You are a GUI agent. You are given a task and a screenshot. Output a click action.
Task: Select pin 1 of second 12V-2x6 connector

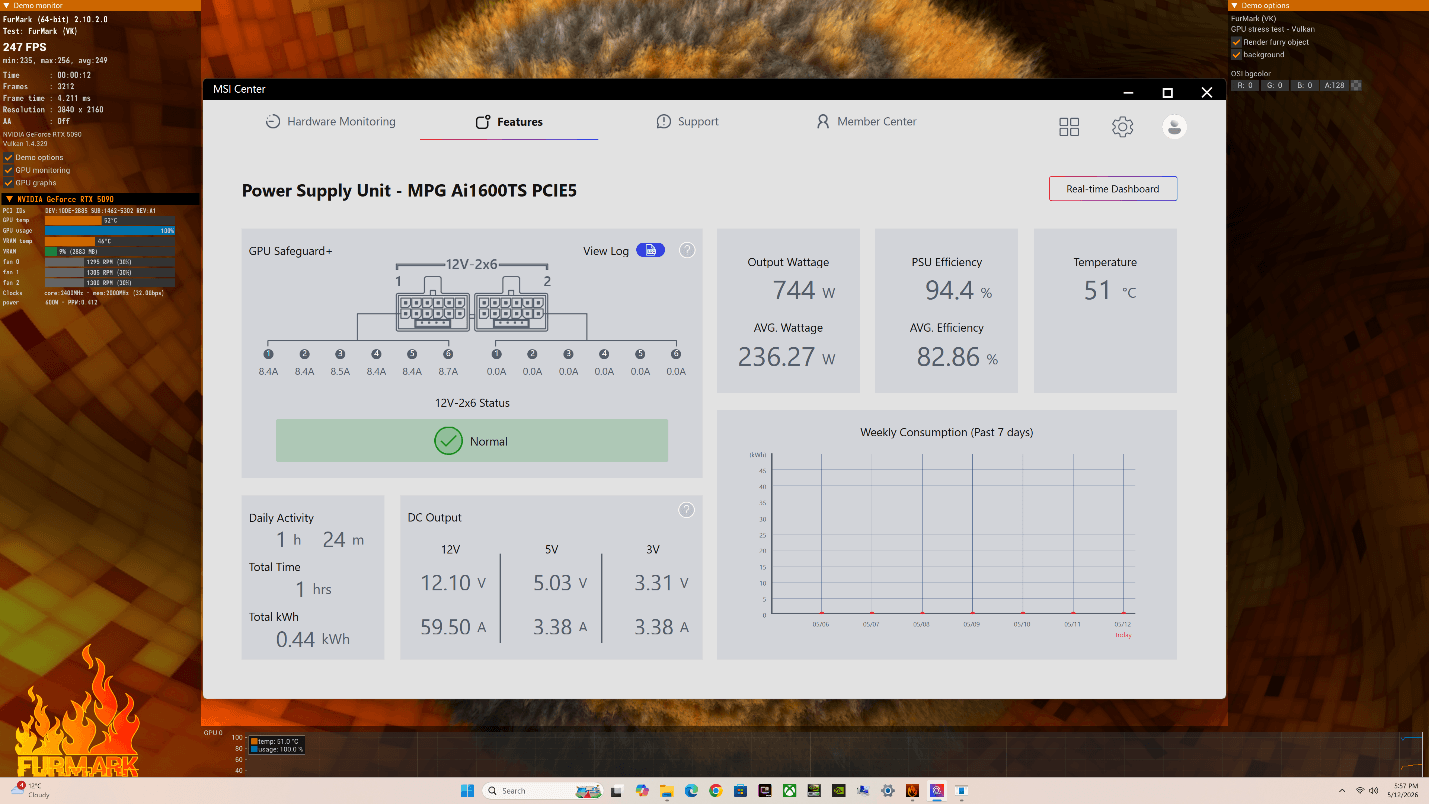click(496, 354)
